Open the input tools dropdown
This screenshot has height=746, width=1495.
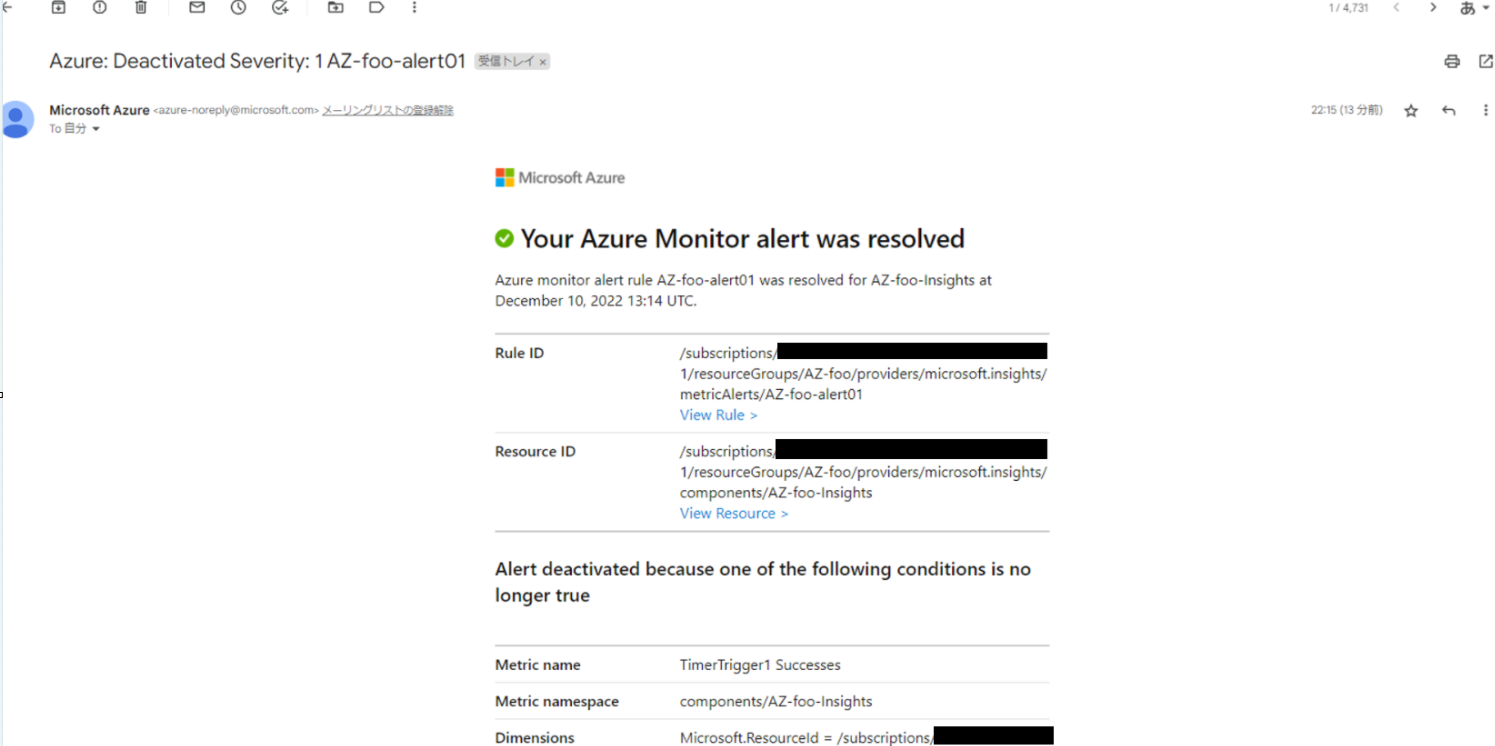click(1474, 7)
